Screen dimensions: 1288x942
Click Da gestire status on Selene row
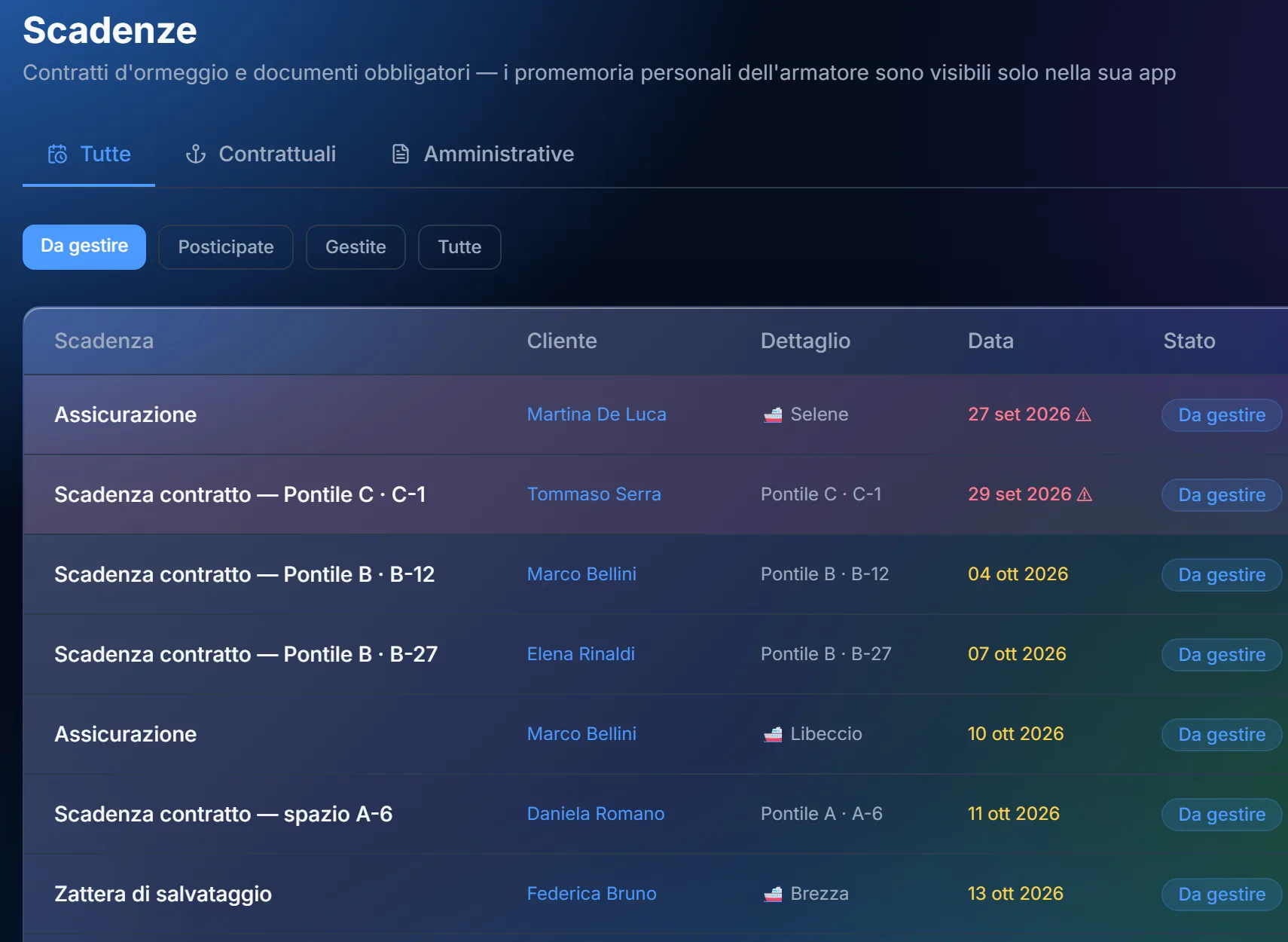tap(1222, 415)
